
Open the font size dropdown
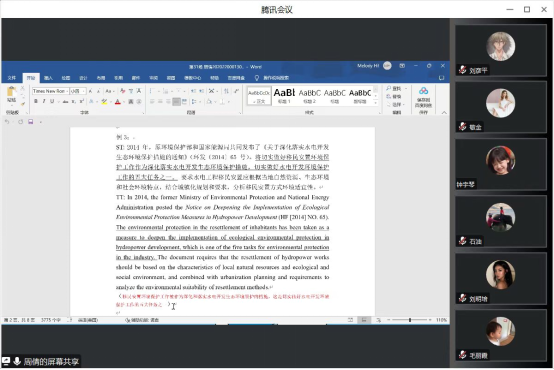coord(77,91)
